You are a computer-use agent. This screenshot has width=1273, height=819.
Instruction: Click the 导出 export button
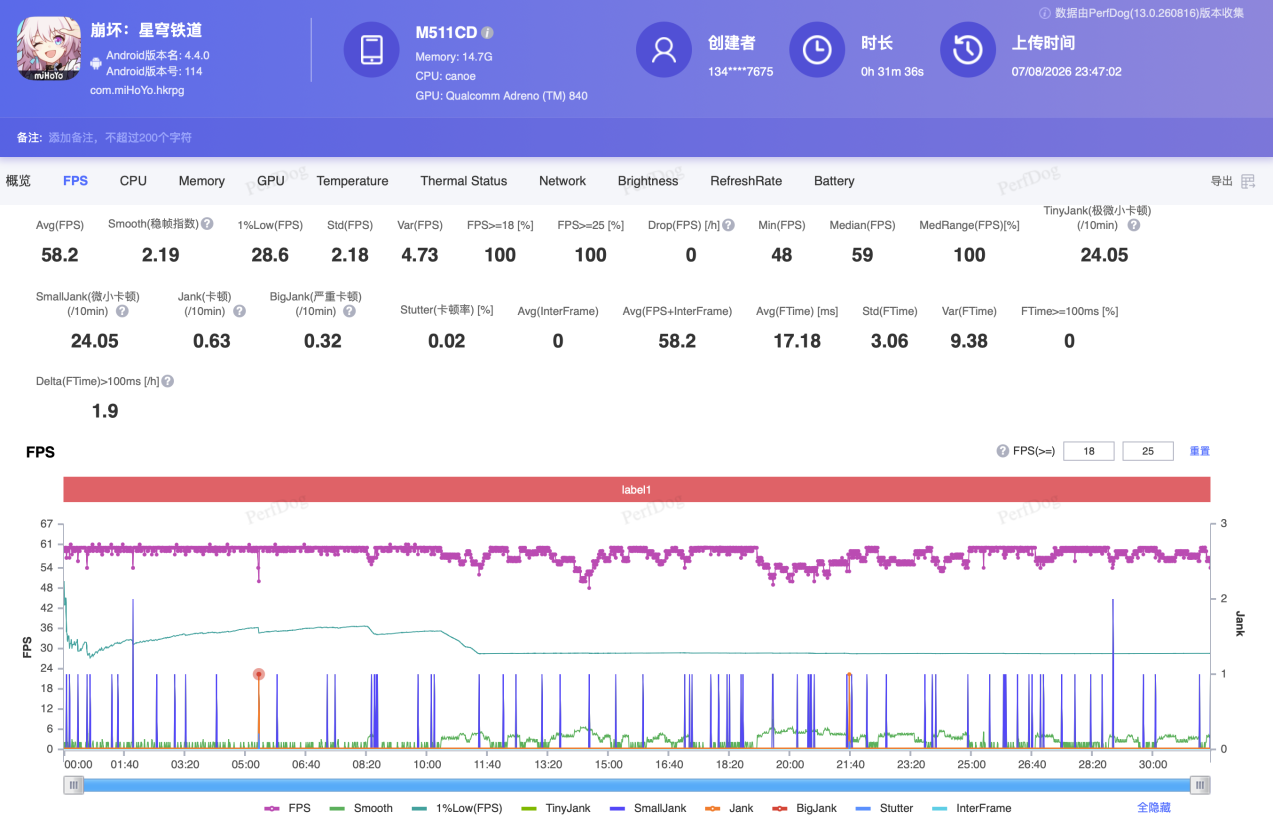click(1222, 181)
